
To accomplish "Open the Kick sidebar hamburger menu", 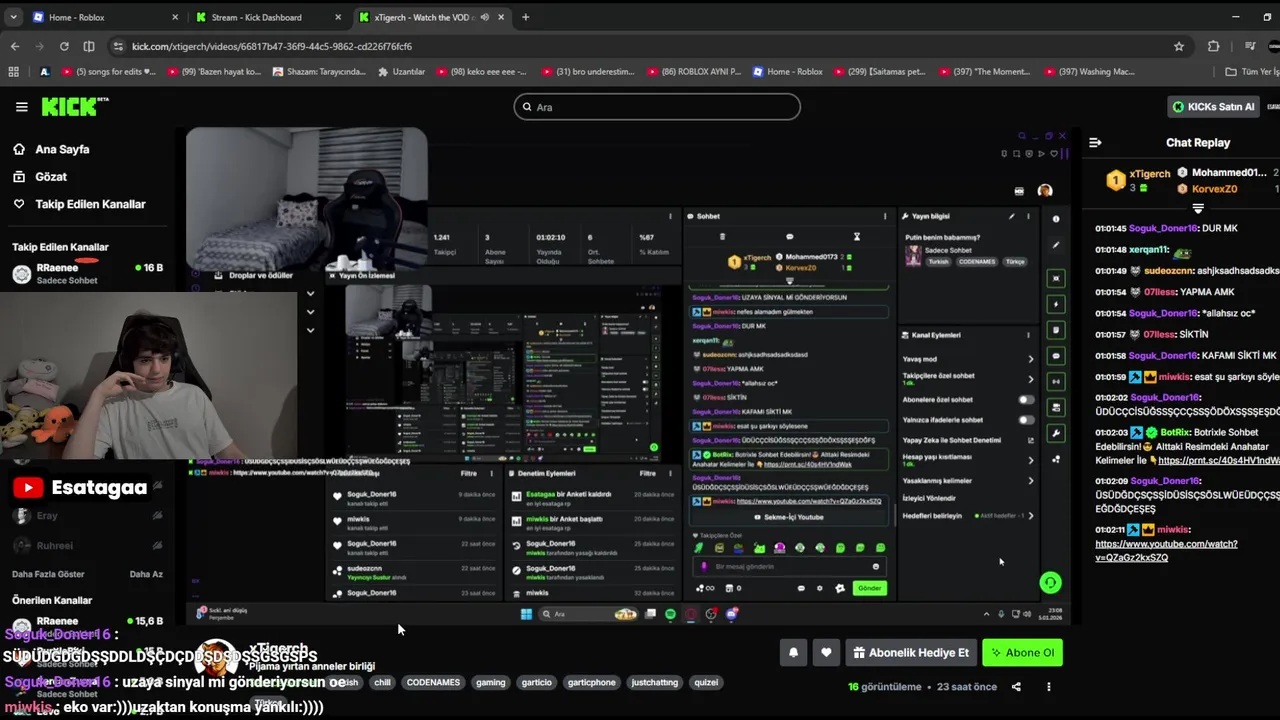I will 21,107.
